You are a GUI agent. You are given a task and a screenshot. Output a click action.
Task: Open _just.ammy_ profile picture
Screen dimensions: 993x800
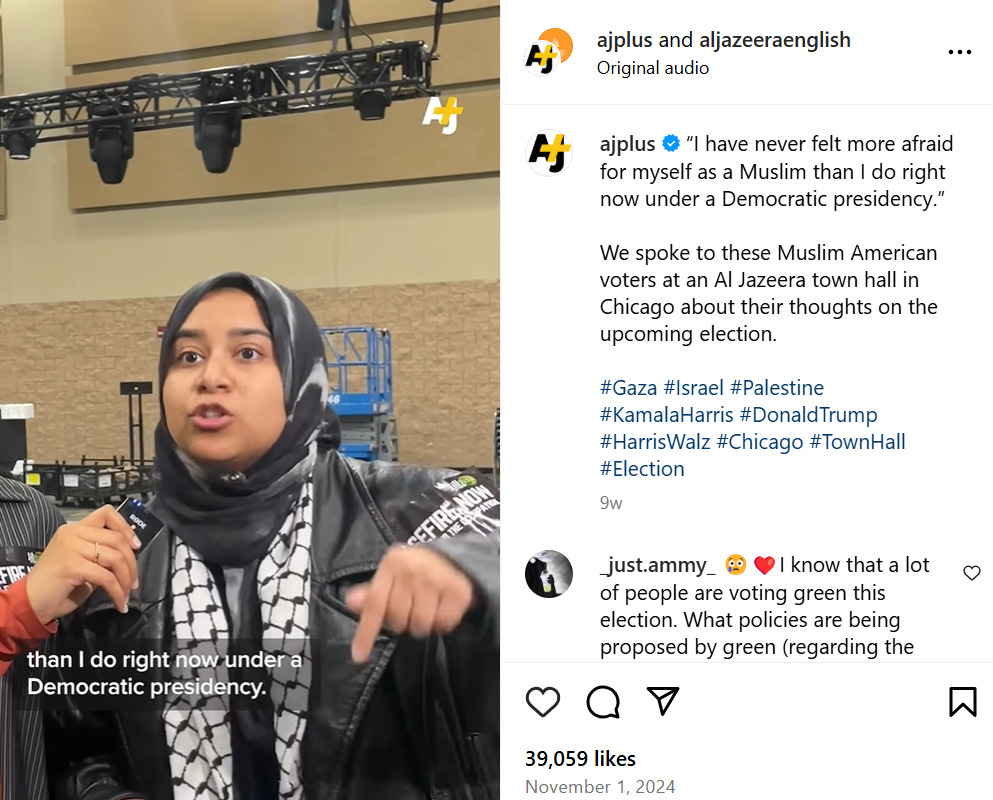[x=549, y=574]
